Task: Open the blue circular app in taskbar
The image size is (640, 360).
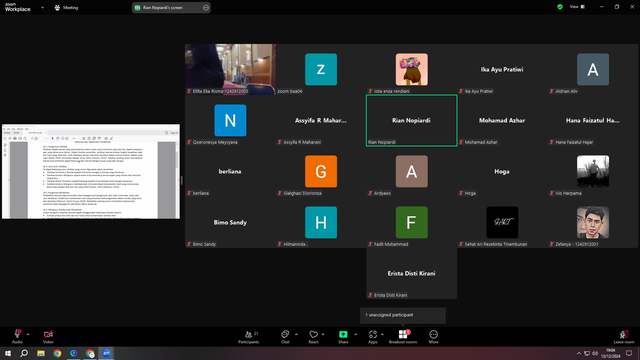Action: (73, 353)
